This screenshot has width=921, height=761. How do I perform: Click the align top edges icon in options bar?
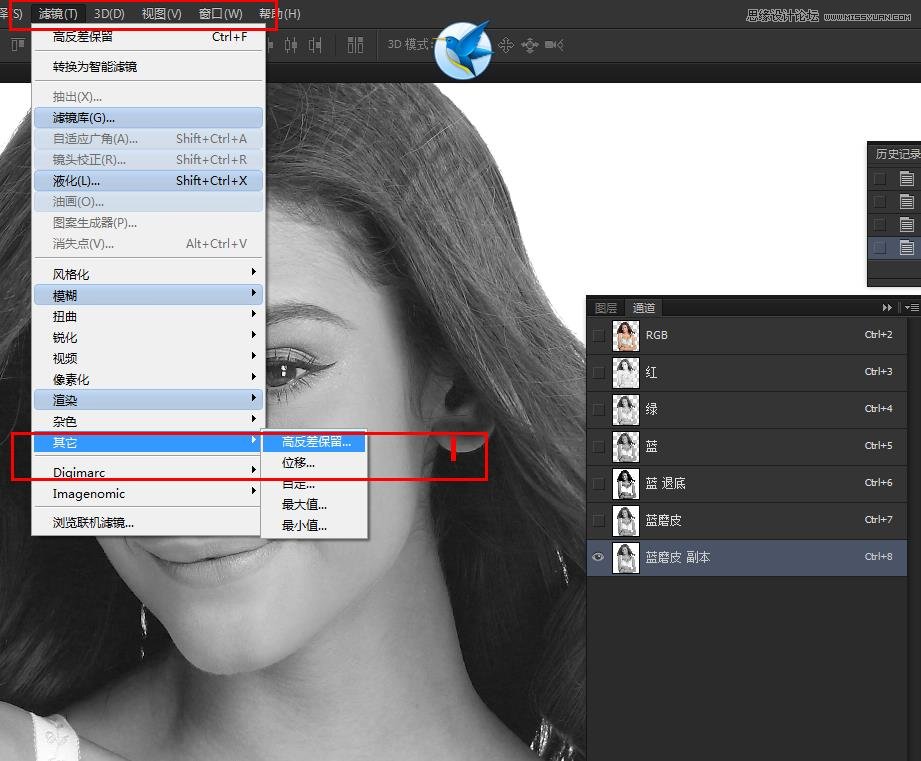click(18, 45)
